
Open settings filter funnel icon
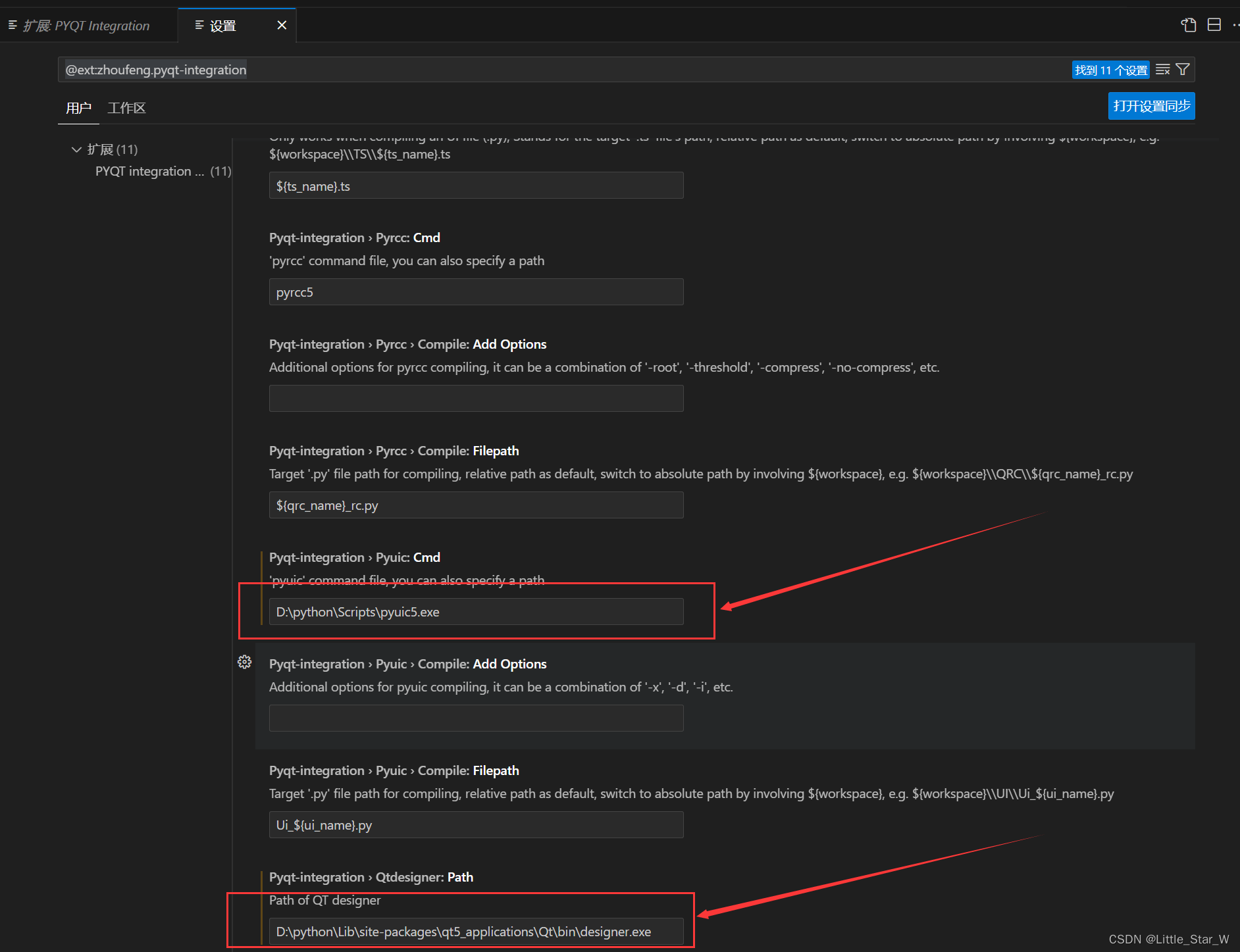(1183, 70)
